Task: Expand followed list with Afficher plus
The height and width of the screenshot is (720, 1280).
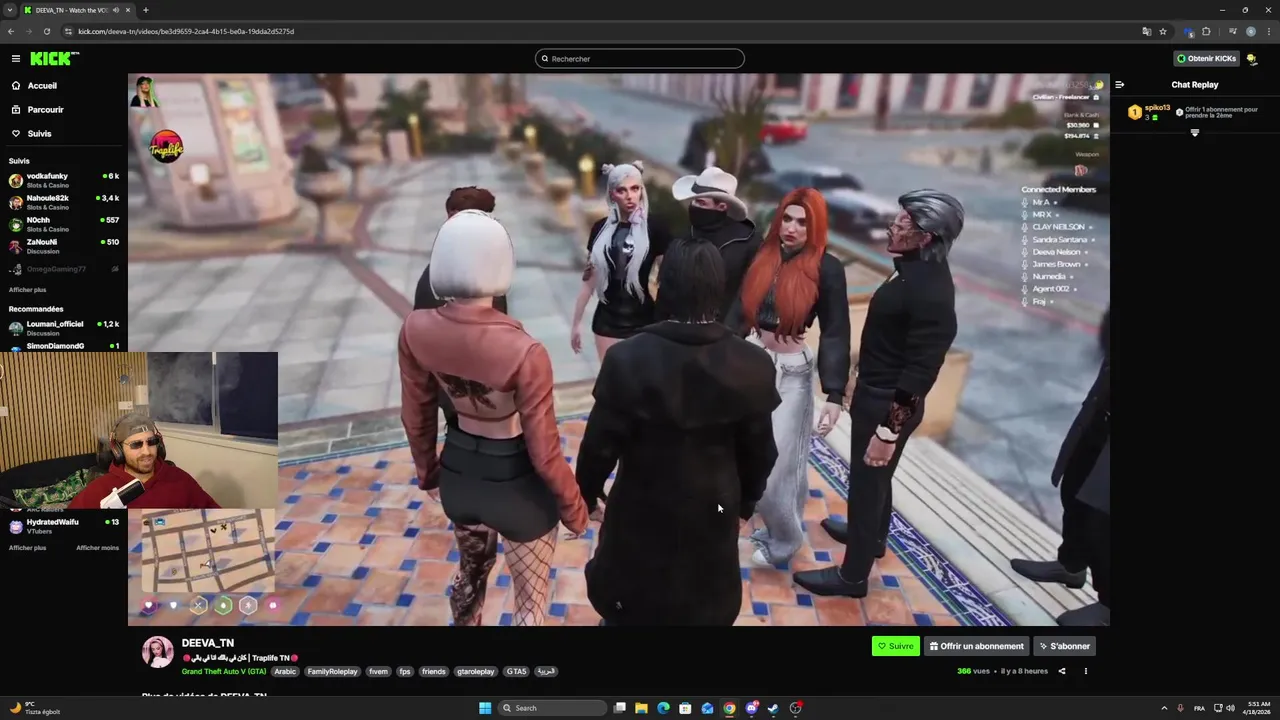Action: pos(27,290)
